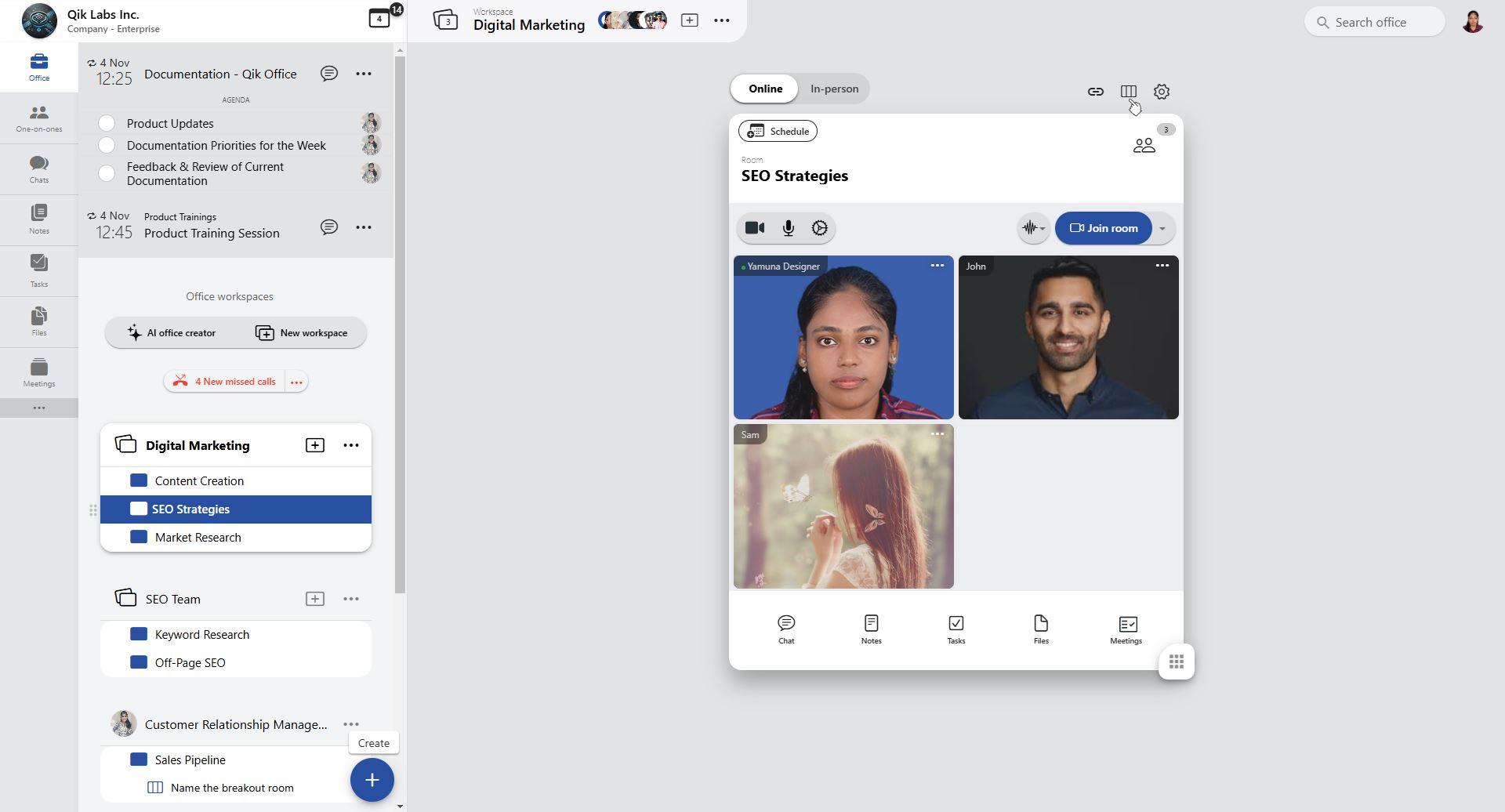Open Digital Marketing workspace options menu
1505x812 pixels.
(x=351, y=445)
